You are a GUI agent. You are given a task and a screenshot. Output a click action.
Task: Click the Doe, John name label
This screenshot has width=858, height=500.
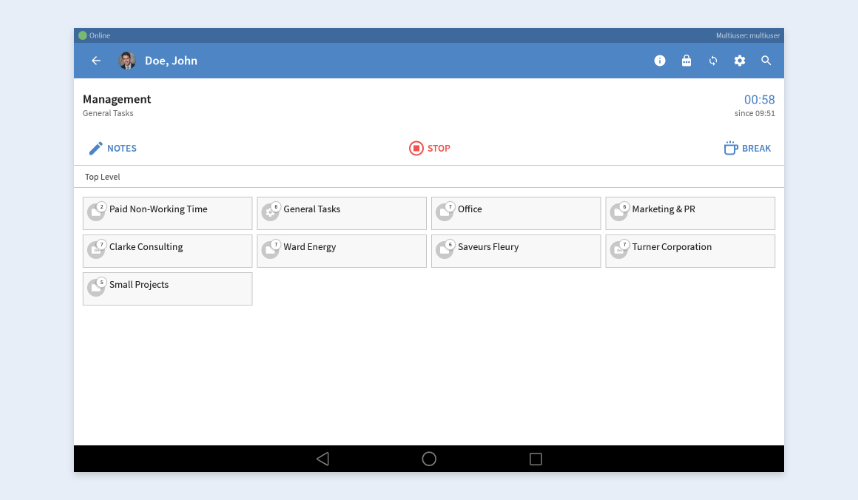pyautogui.click(x=171, y=61)
